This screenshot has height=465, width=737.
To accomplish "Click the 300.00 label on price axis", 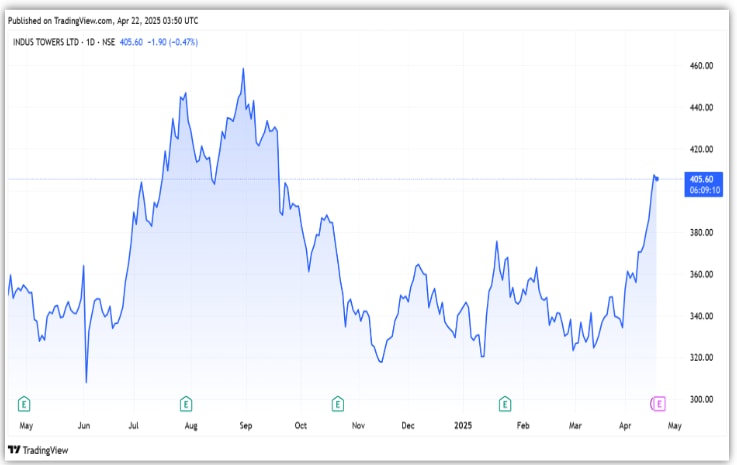I will [700, 399].
